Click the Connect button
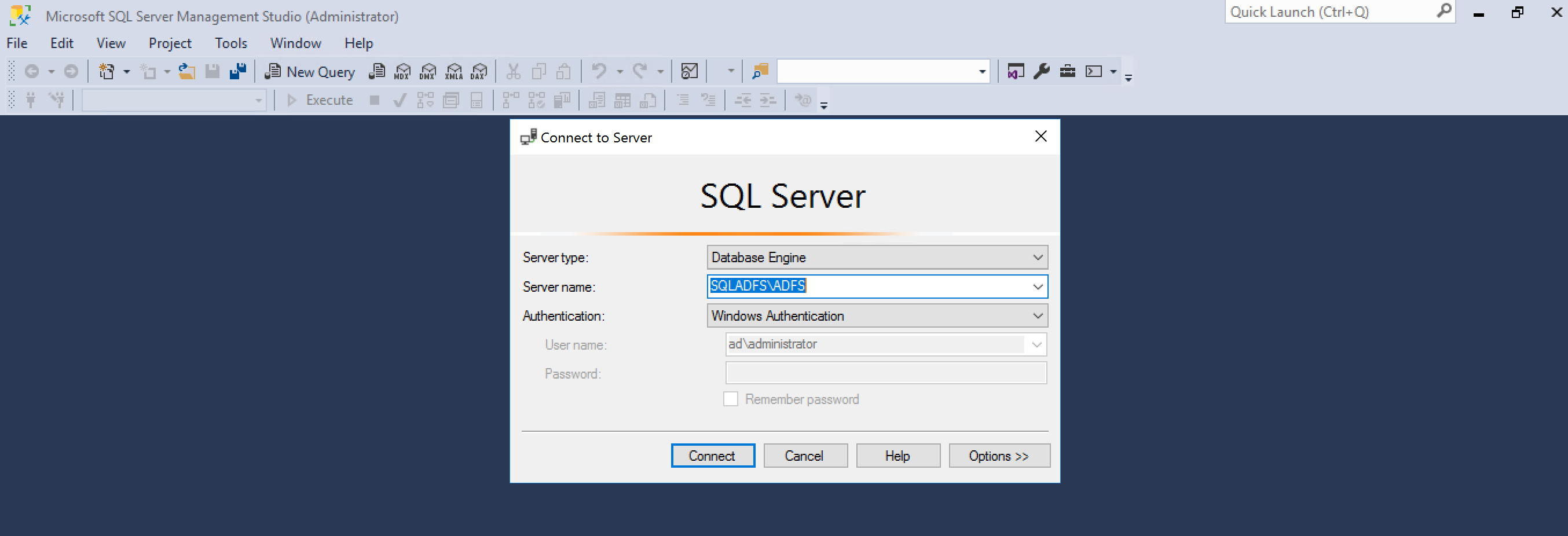The image size is (1568, 536). [x=712, y=455]
